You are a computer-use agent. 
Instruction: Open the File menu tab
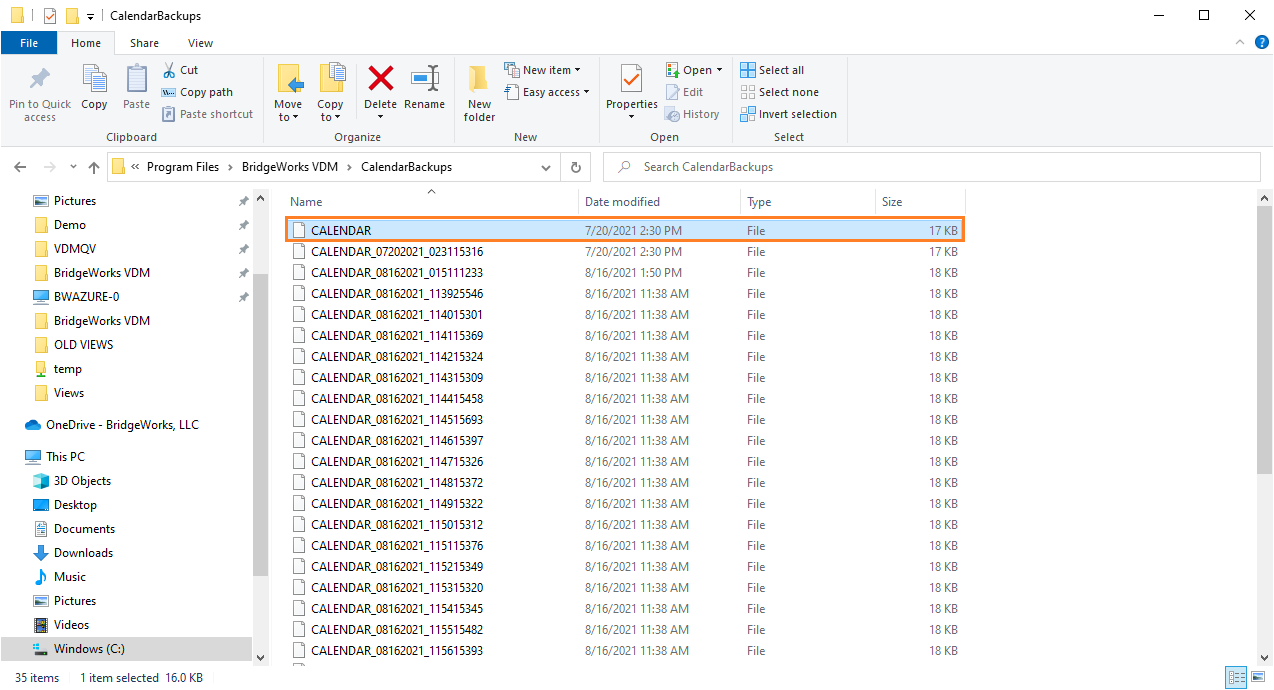[29, 43]
